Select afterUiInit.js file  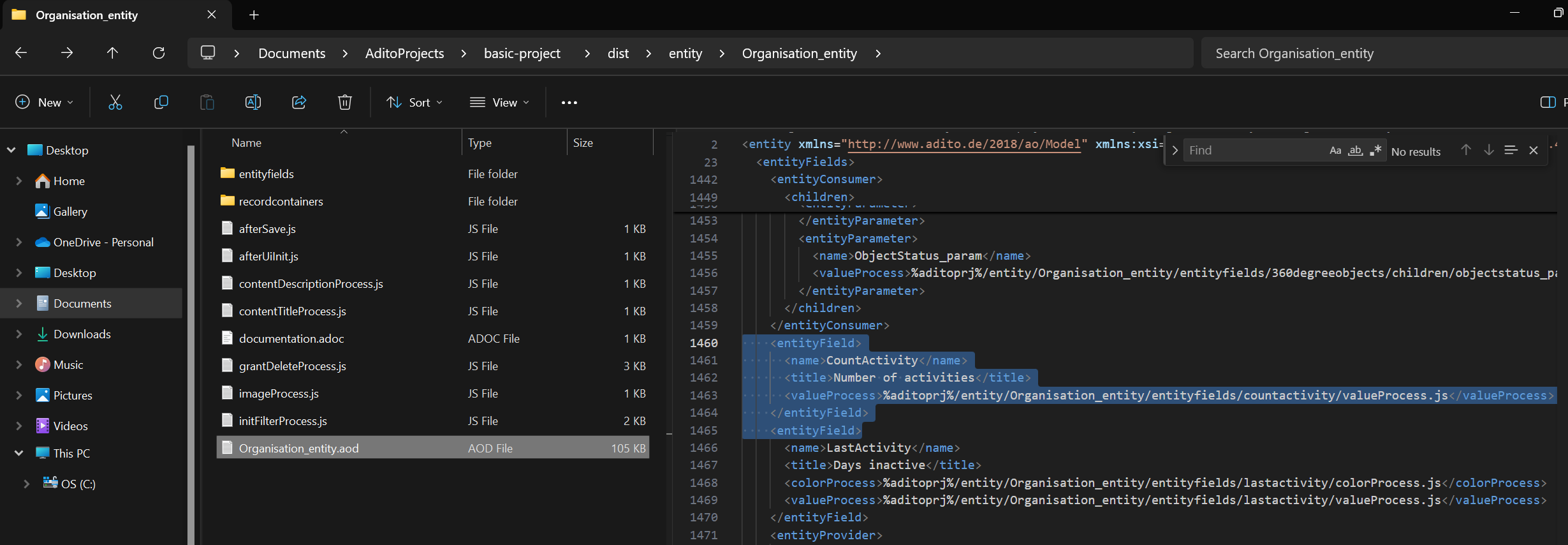[x=433, y=256]
